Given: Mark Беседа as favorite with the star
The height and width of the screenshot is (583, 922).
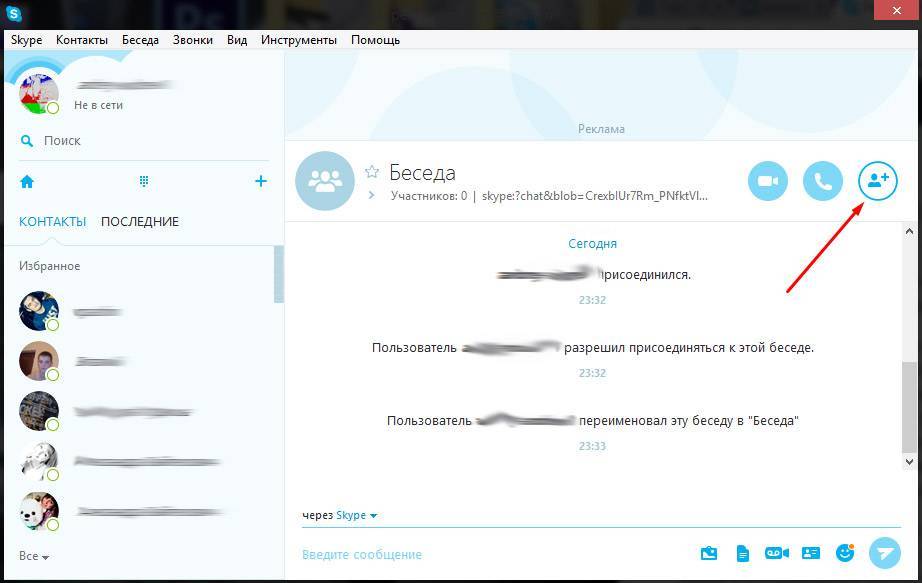Looking at the screenshot, I should (372, 172).
